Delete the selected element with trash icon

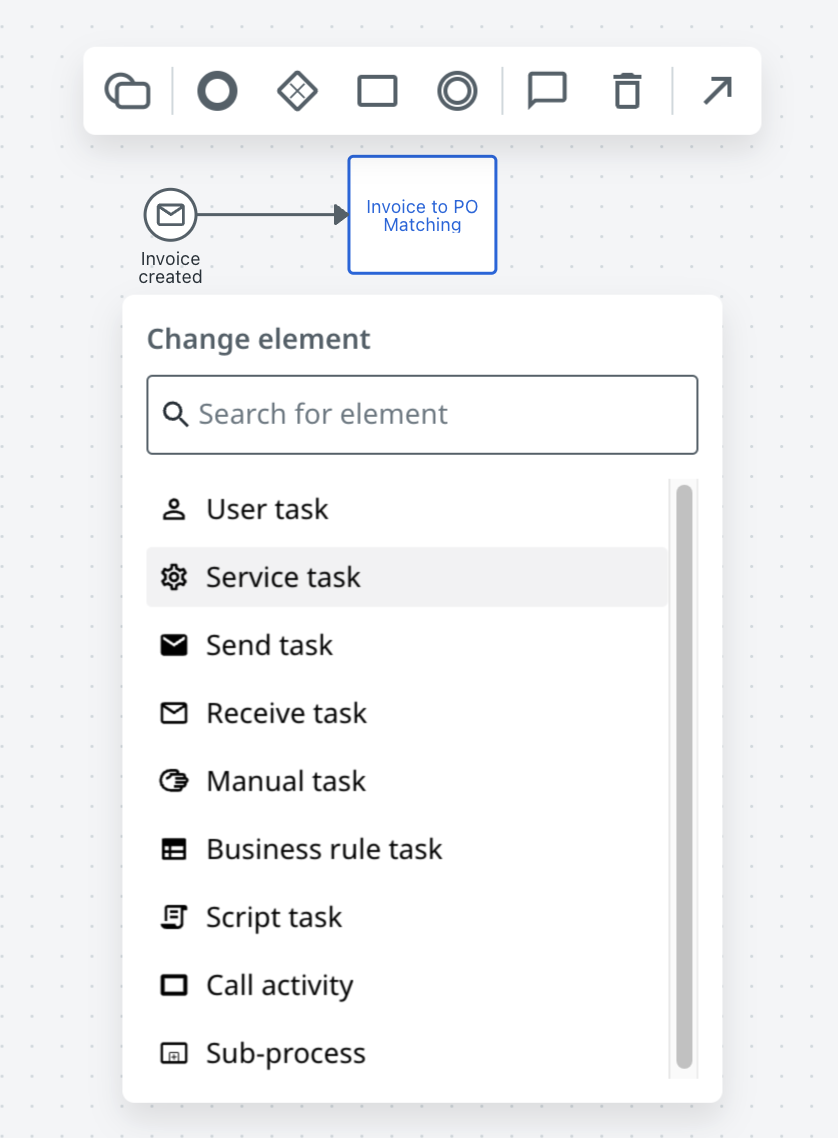click(x=628, y=91)
